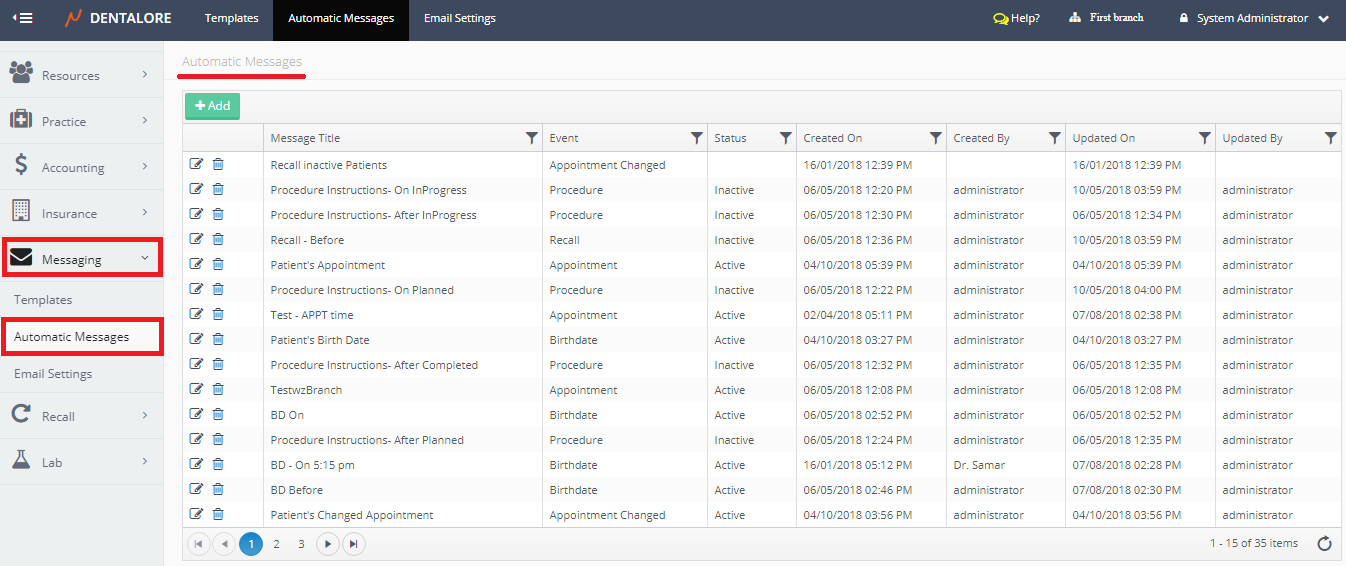Viewport: 1346px width, 566px height.
Task: Open the System Administrator user dropdown
Action: (x=1254, y=18)
